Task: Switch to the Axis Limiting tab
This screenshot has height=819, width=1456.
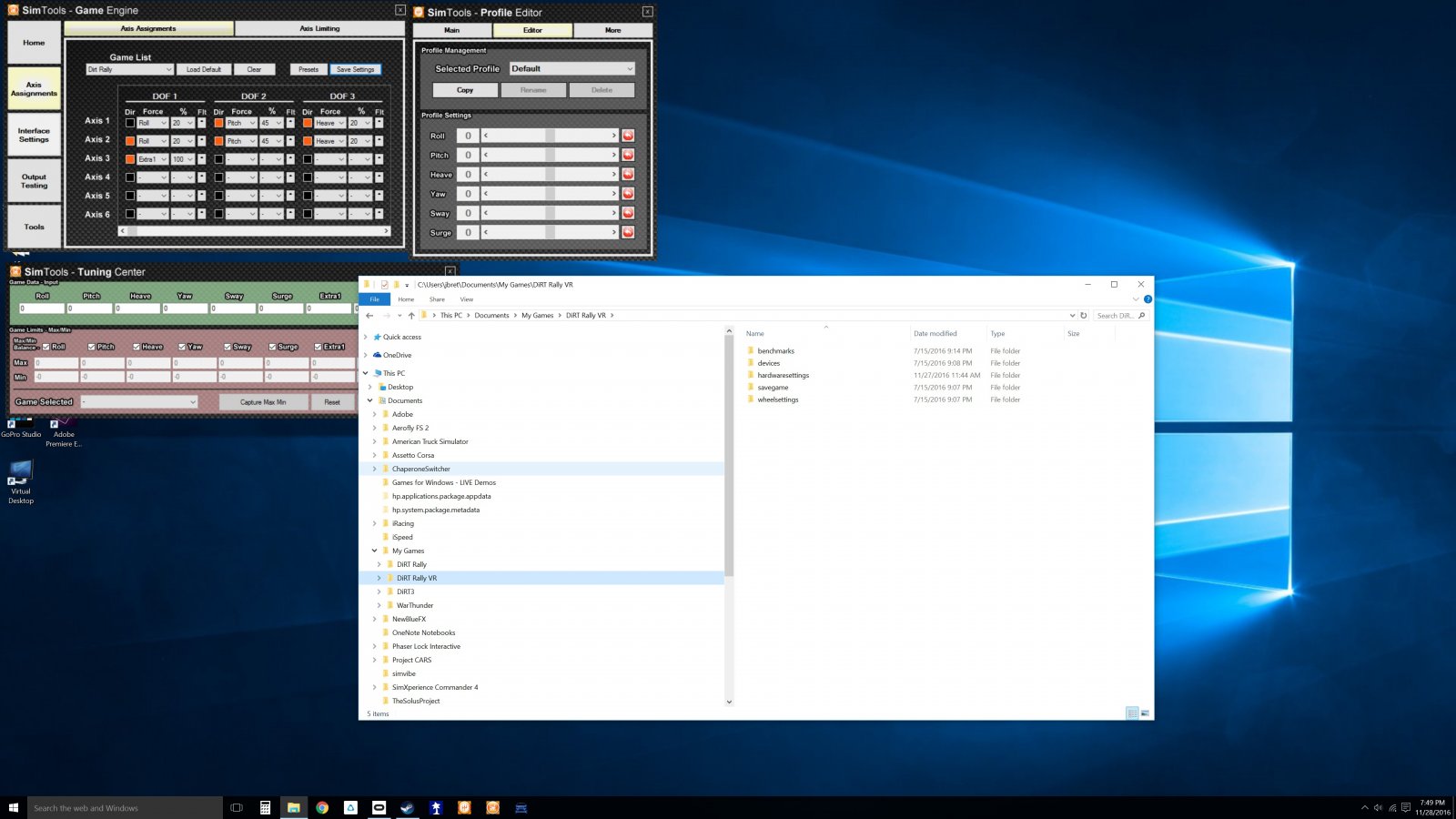Action: click(x=319, y=28)
